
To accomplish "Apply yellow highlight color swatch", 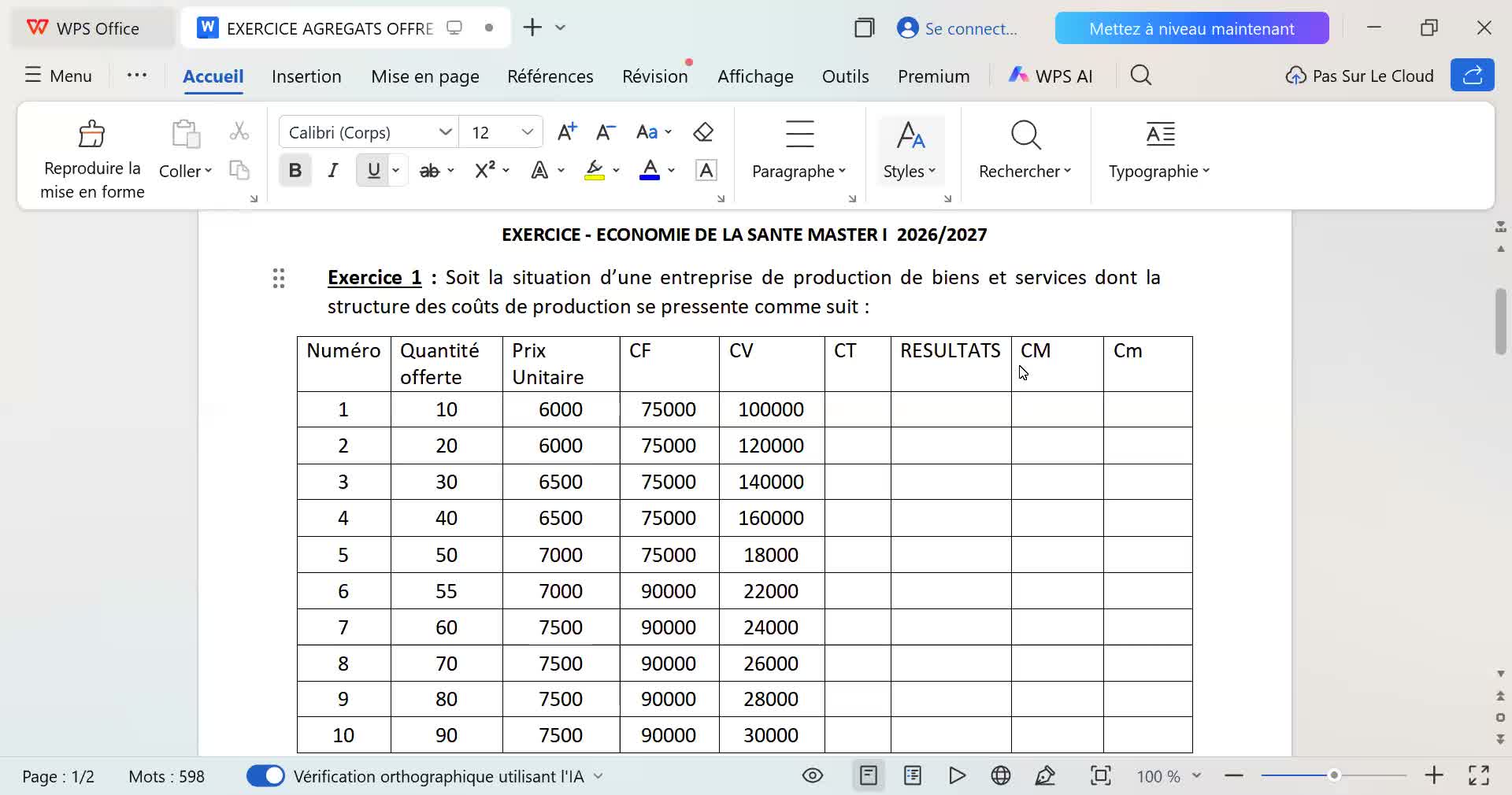I will [595, 171].
